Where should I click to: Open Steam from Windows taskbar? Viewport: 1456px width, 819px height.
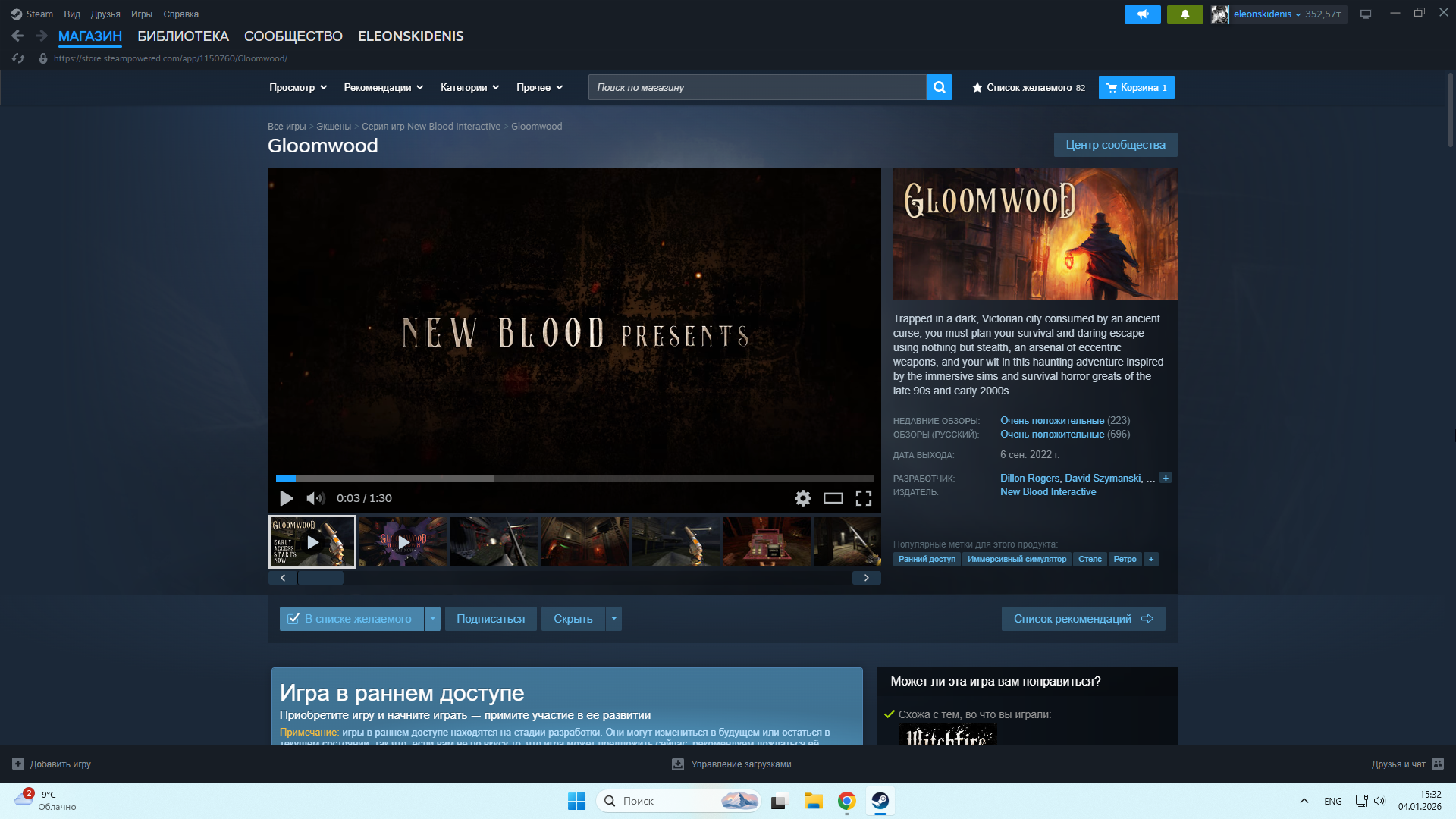pos(880,801)
